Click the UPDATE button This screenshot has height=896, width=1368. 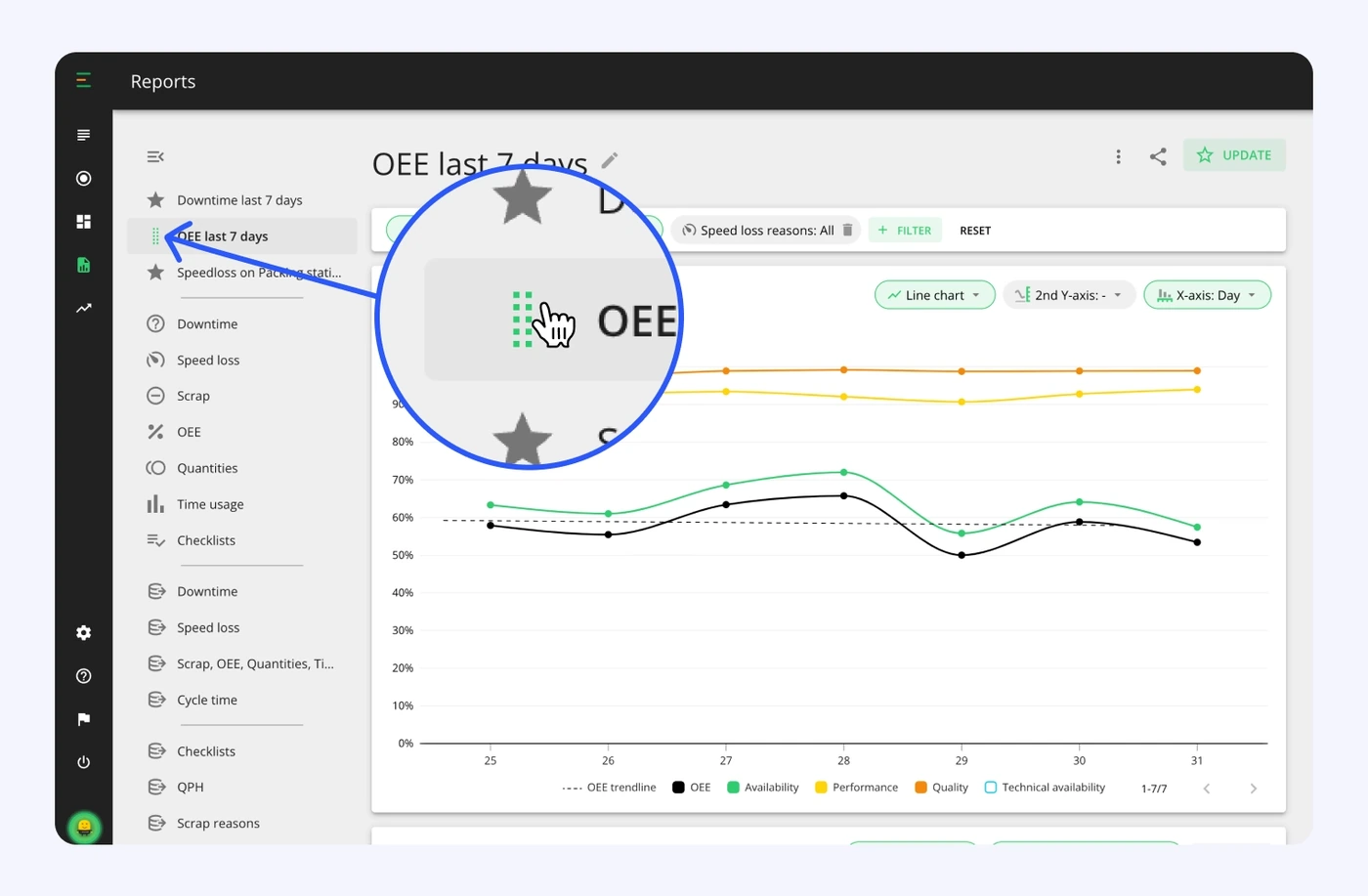coord(1234,155)
